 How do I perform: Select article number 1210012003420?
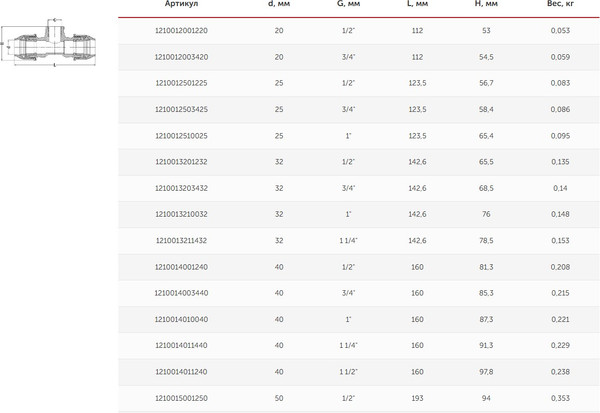(x=181, y=57)
